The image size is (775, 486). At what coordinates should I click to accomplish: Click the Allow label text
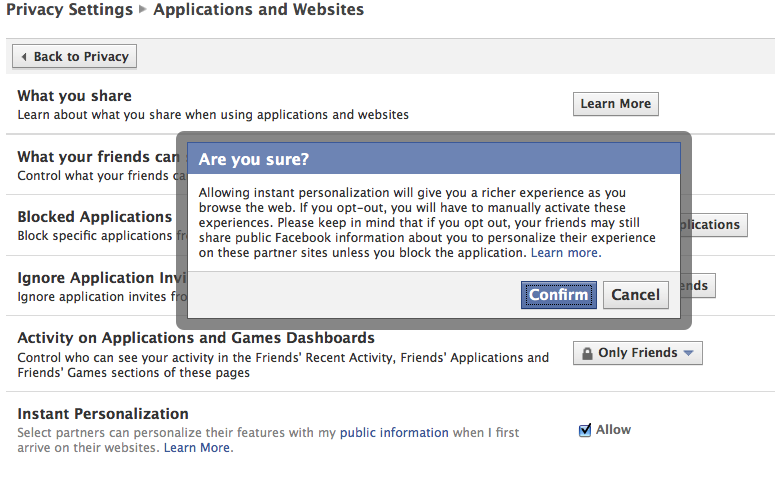point(613,430)
